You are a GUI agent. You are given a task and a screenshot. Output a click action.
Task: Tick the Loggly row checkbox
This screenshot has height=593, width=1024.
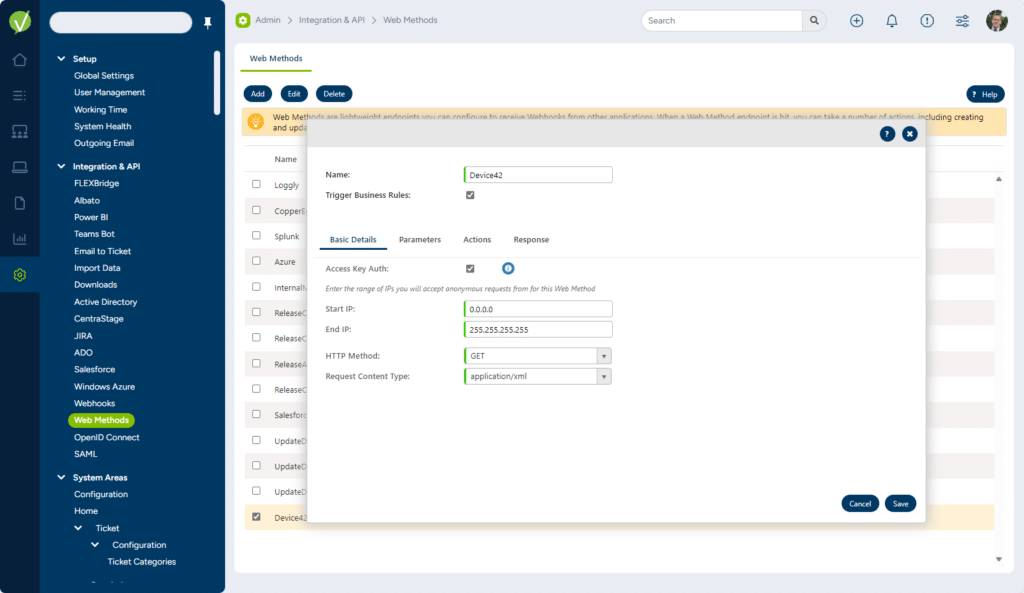257,184
